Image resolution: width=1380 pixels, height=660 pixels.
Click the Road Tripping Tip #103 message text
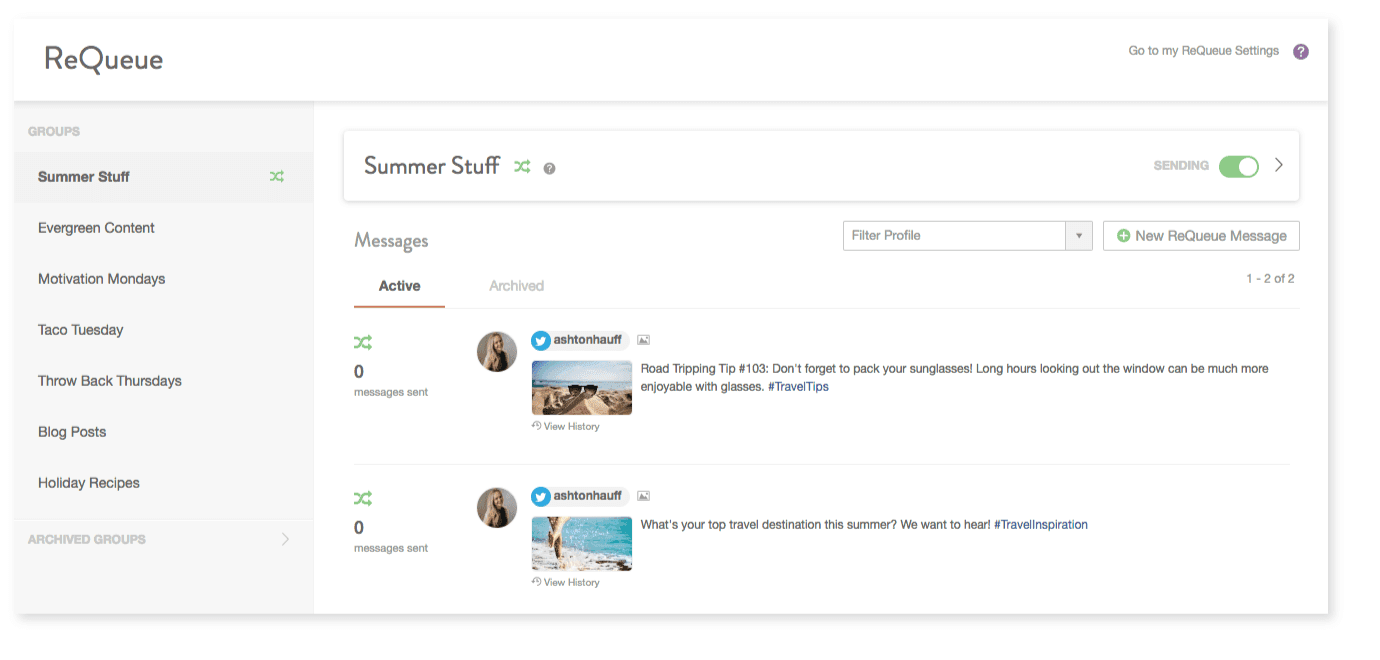pos(954,377)
